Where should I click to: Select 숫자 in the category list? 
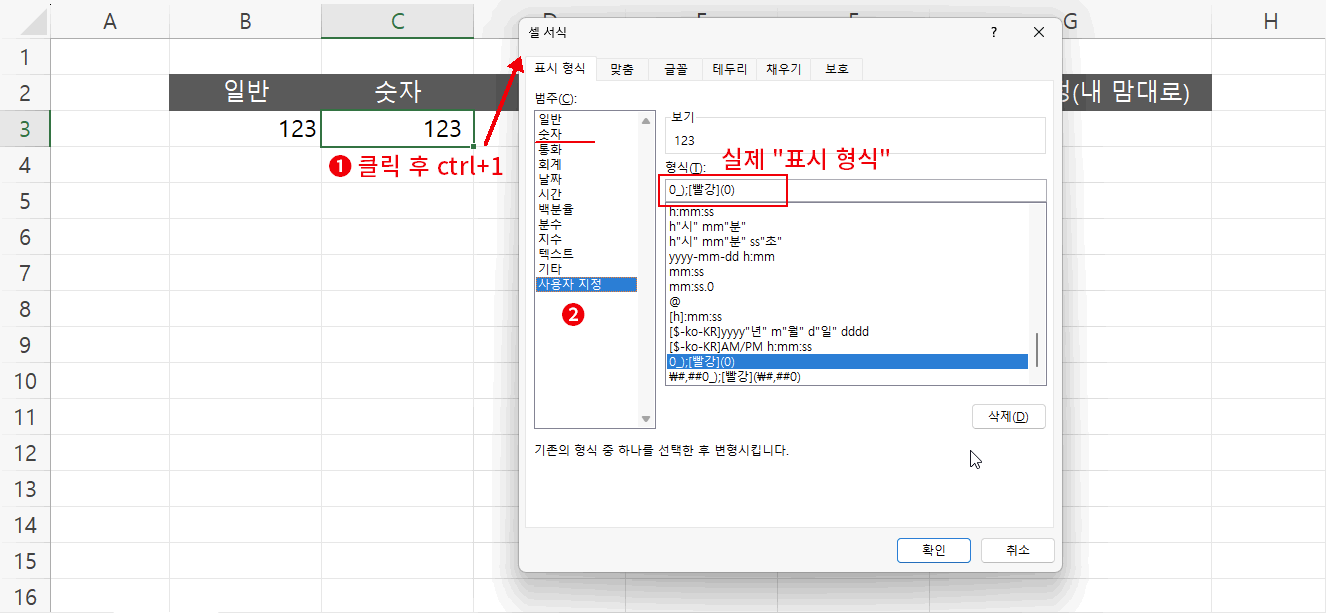click(586, 134)
